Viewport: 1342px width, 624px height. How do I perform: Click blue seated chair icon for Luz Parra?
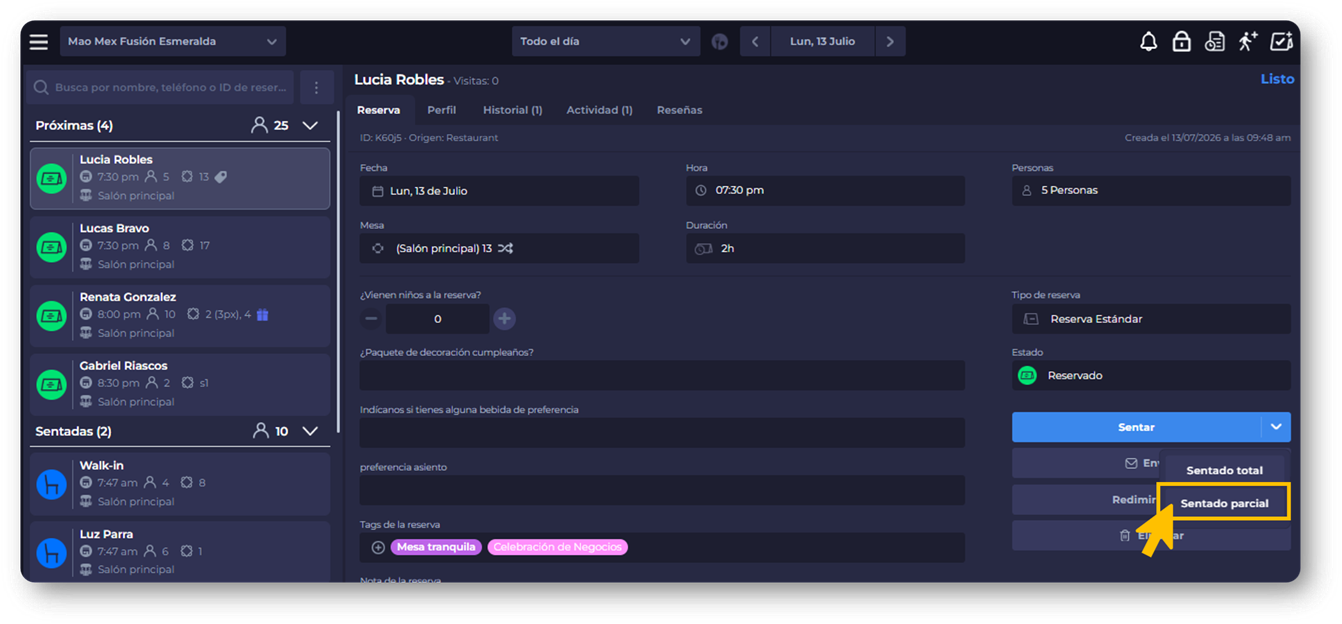pyautogui.click(x=52, y=552)
